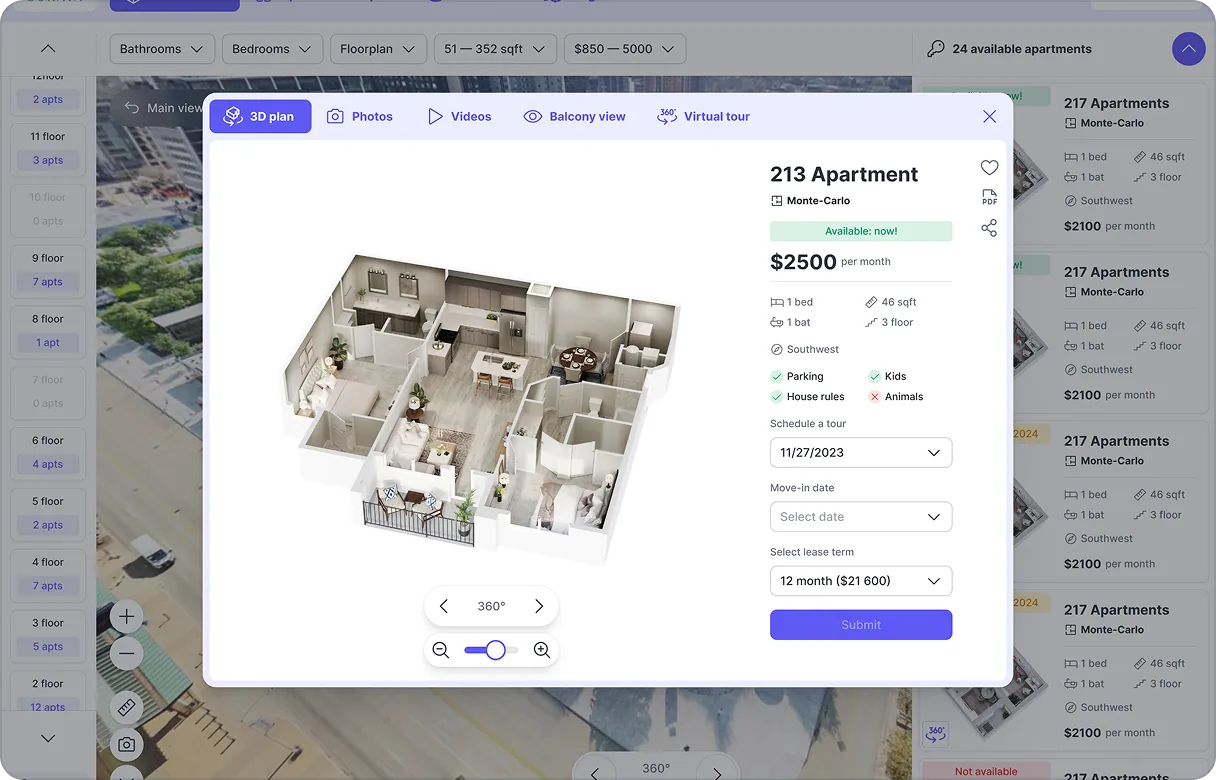Click the $2500 per month price
1216x780 pixels.
pos(830,262)
